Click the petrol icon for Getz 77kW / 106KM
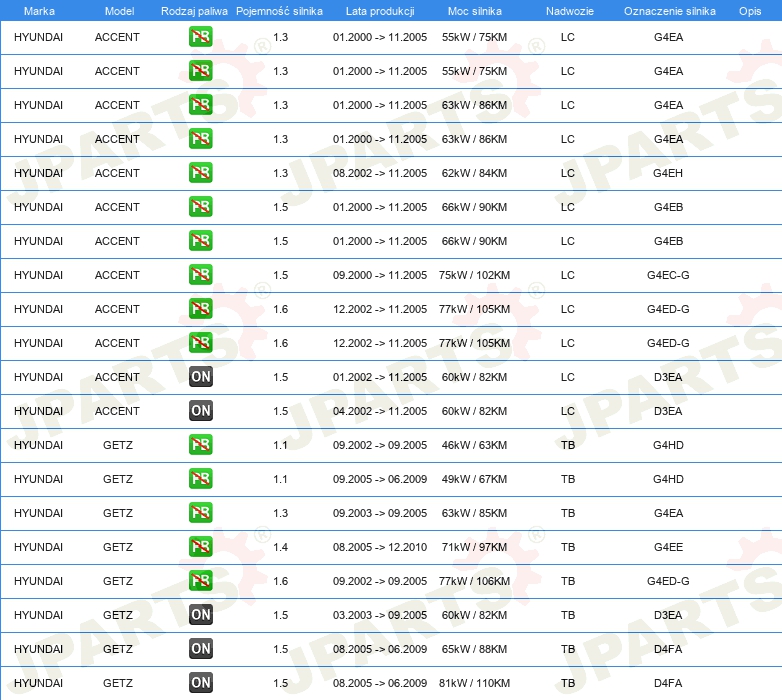The image size is (782, 700). [200, 580]
